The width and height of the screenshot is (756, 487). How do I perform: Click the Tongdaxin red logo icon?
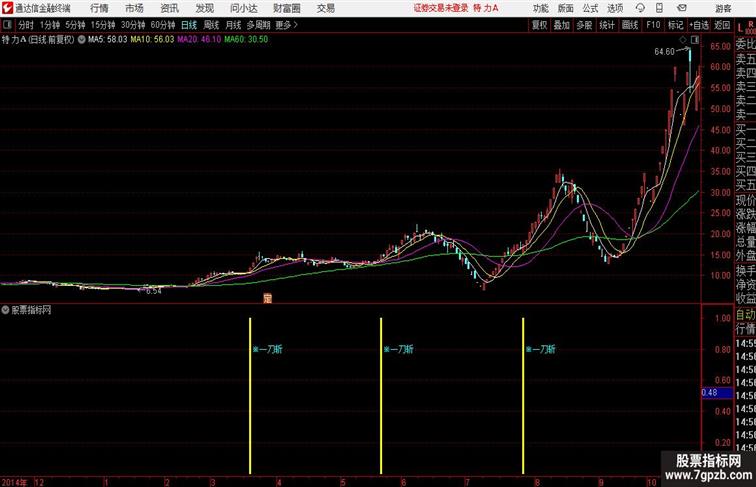[7, 8]
